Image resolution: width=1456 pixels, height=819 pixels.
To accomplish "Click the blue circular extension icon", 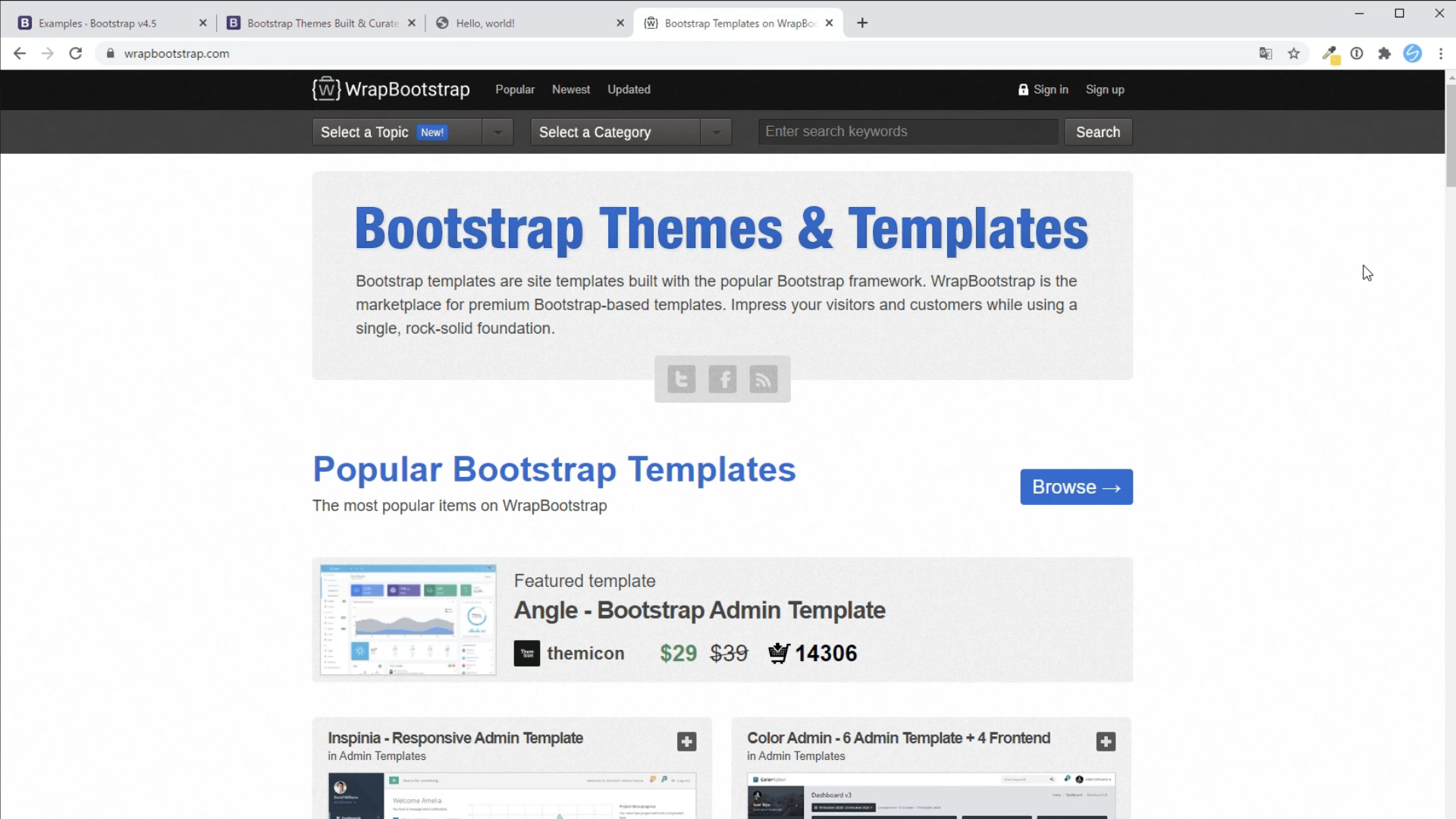I will click(x=1412, y=53).
